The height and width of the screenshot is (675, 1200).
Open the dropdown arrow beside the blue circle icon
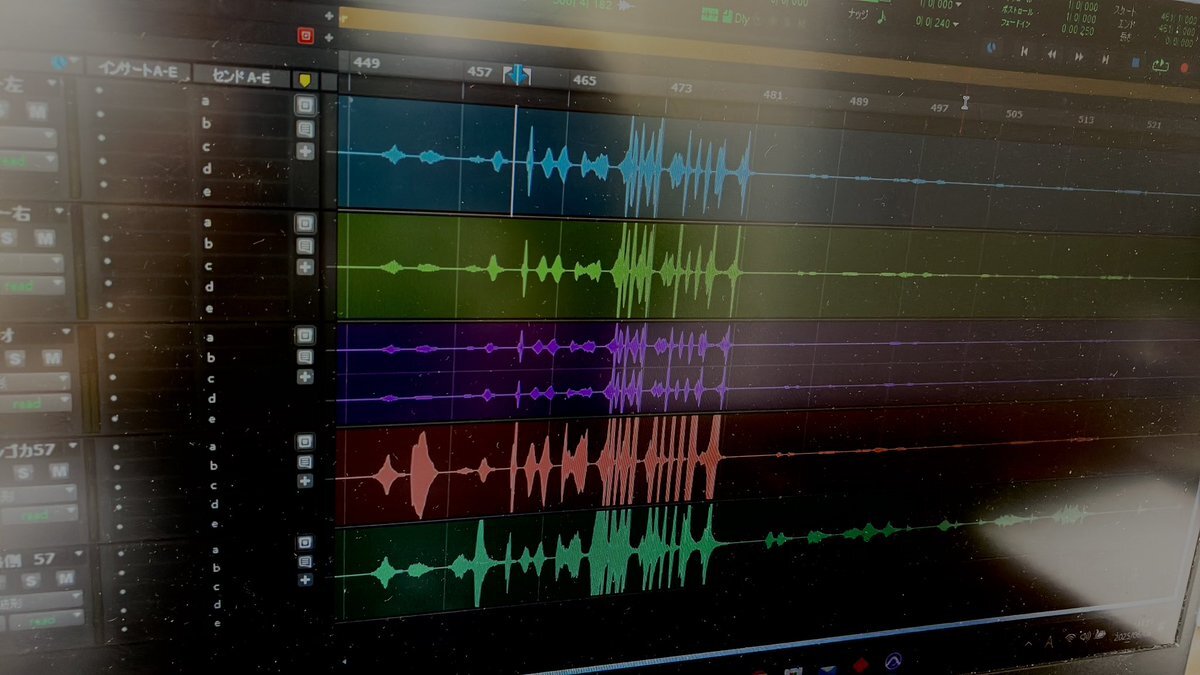tap(73, 62)
